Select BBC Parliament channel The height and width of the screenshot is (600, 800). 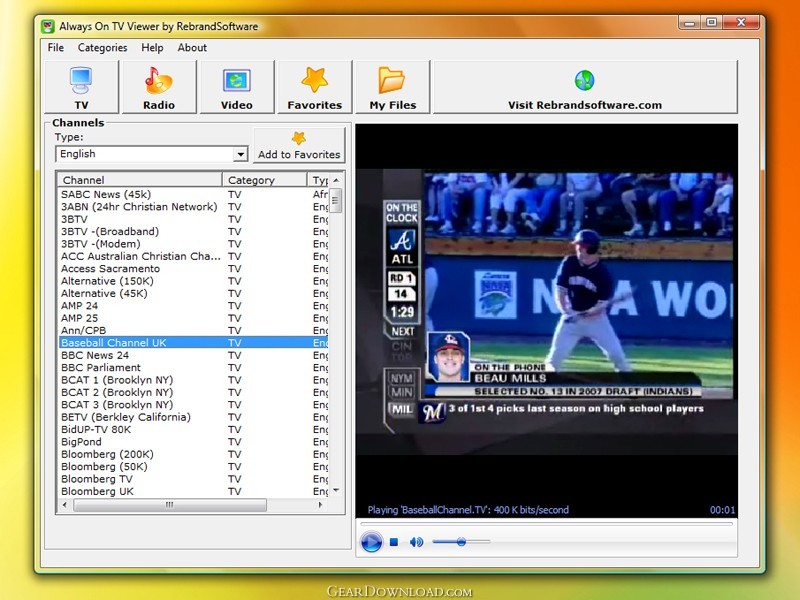pyautogui.click(x=193, y=367)
